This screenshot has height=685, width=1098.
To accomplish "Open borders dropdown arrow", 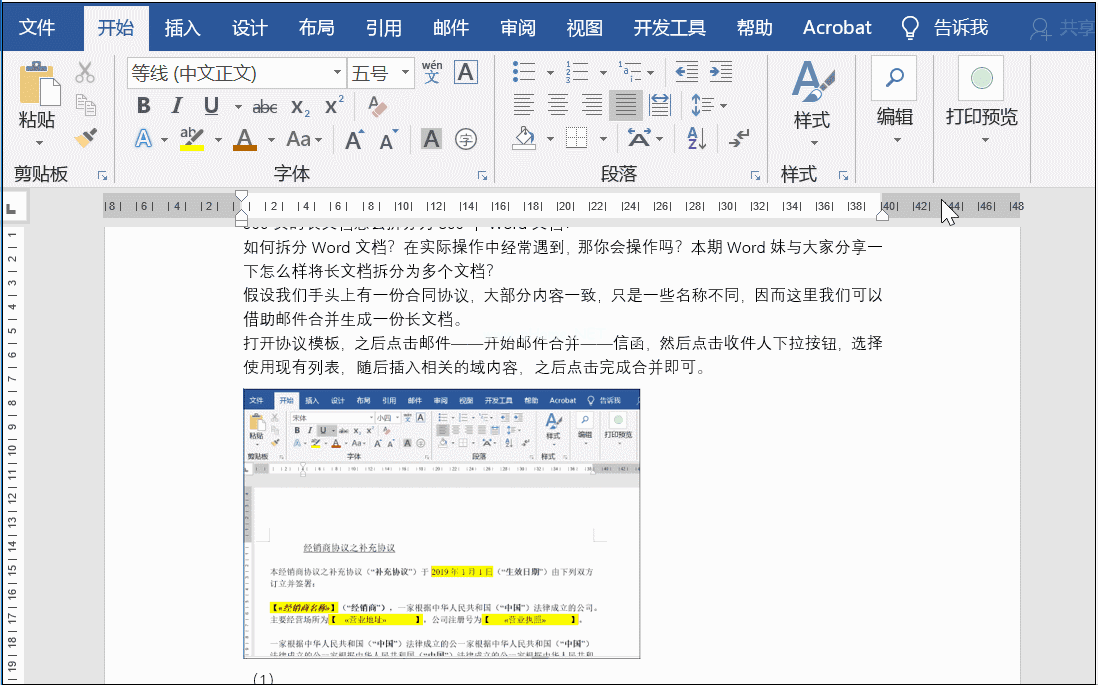I will [x=603, y=139].
